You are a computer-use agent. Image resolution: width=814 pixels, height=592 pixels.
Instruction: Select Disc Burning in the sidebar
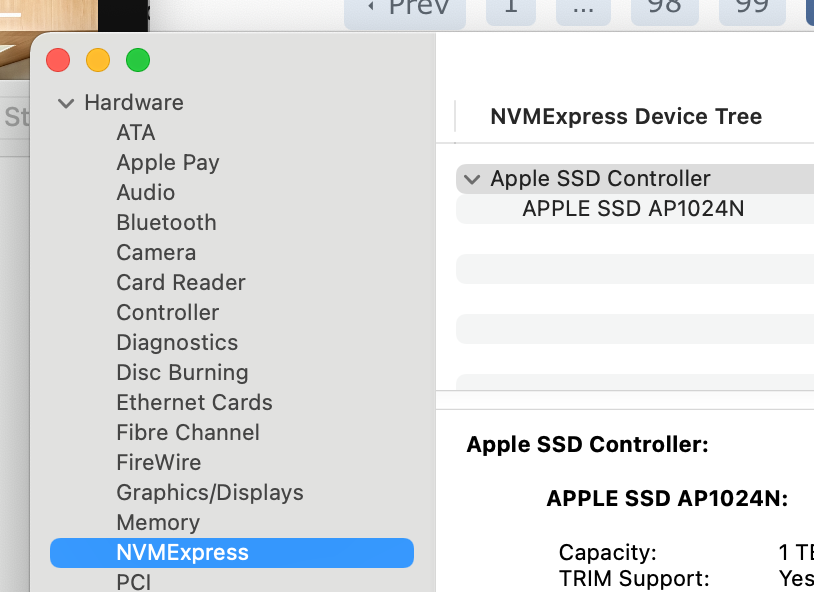click(182, 373)
